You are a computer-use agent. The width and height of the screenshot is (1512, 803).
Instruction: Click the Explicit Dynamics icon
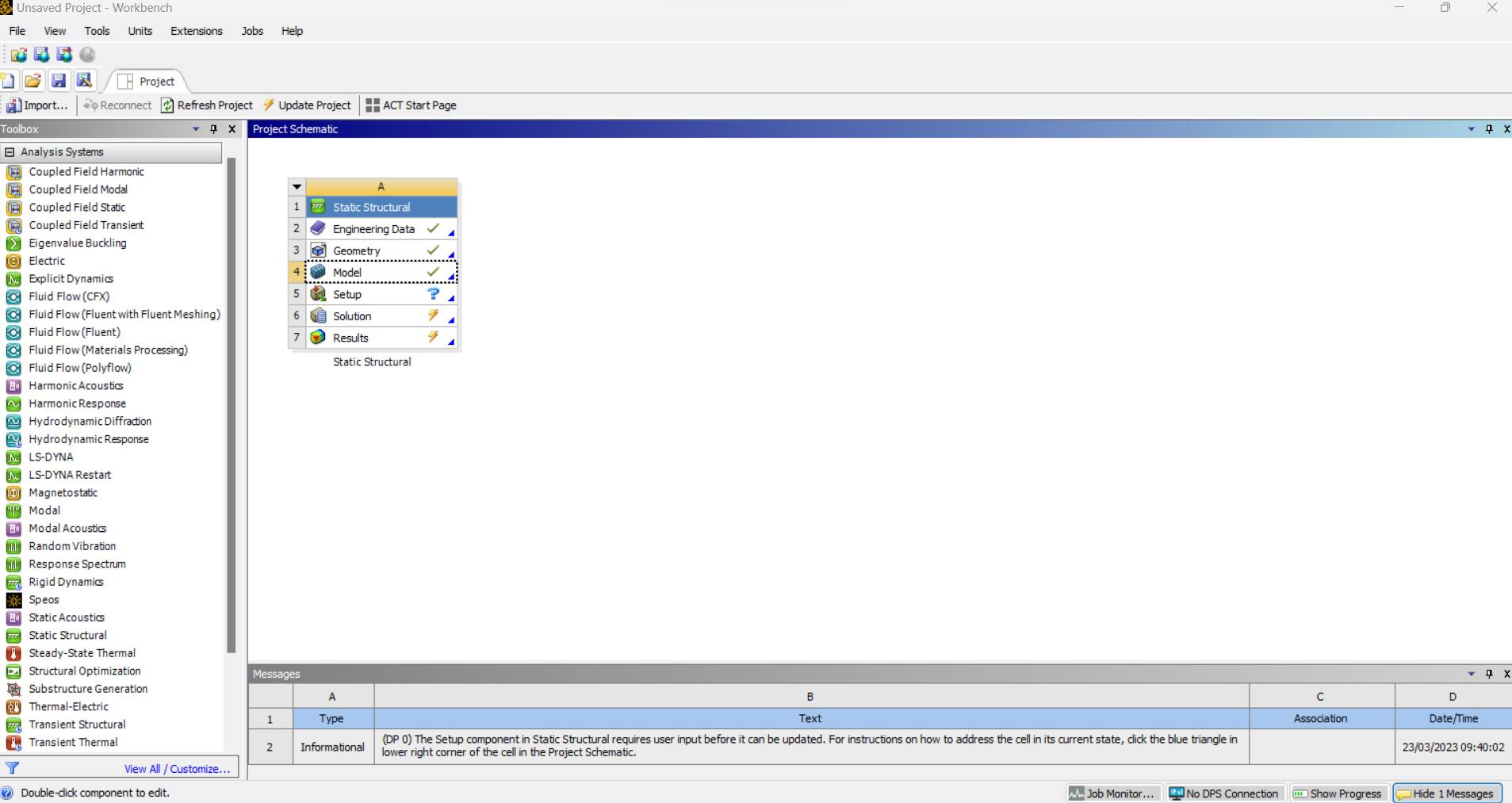(13, 278)
